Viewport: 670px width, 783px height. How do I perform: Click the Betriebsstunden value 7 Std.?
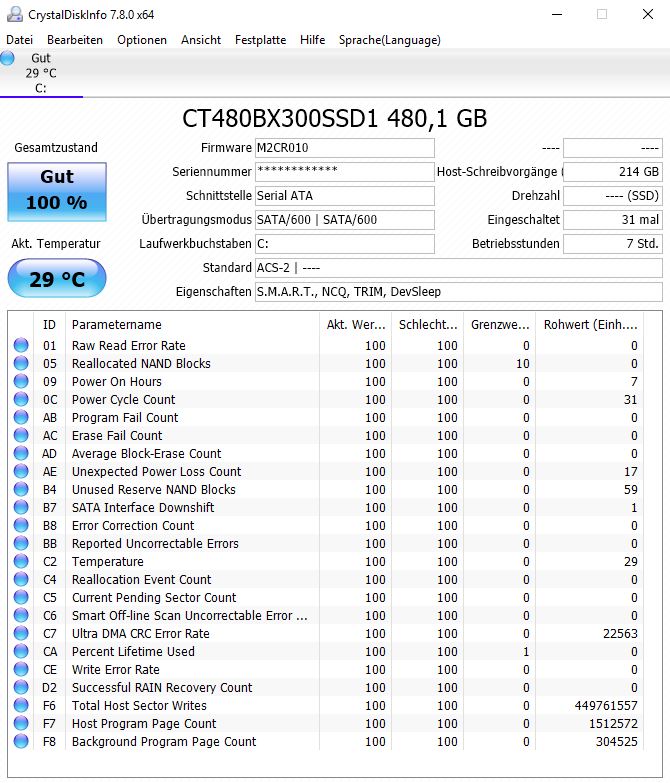[x=613, y=244]
